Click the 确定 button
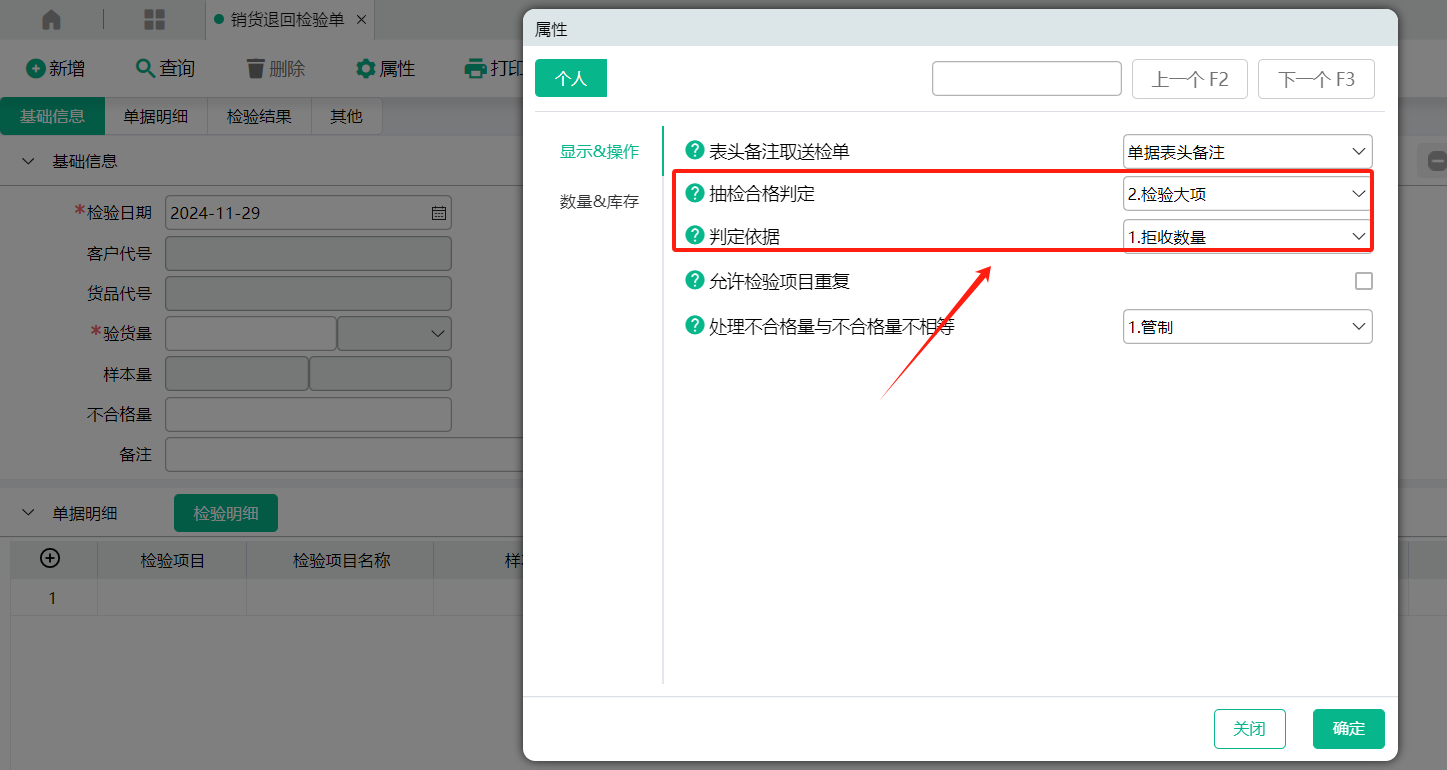The height and width of the screenshot is (770, 1447). pos(1348,729)
